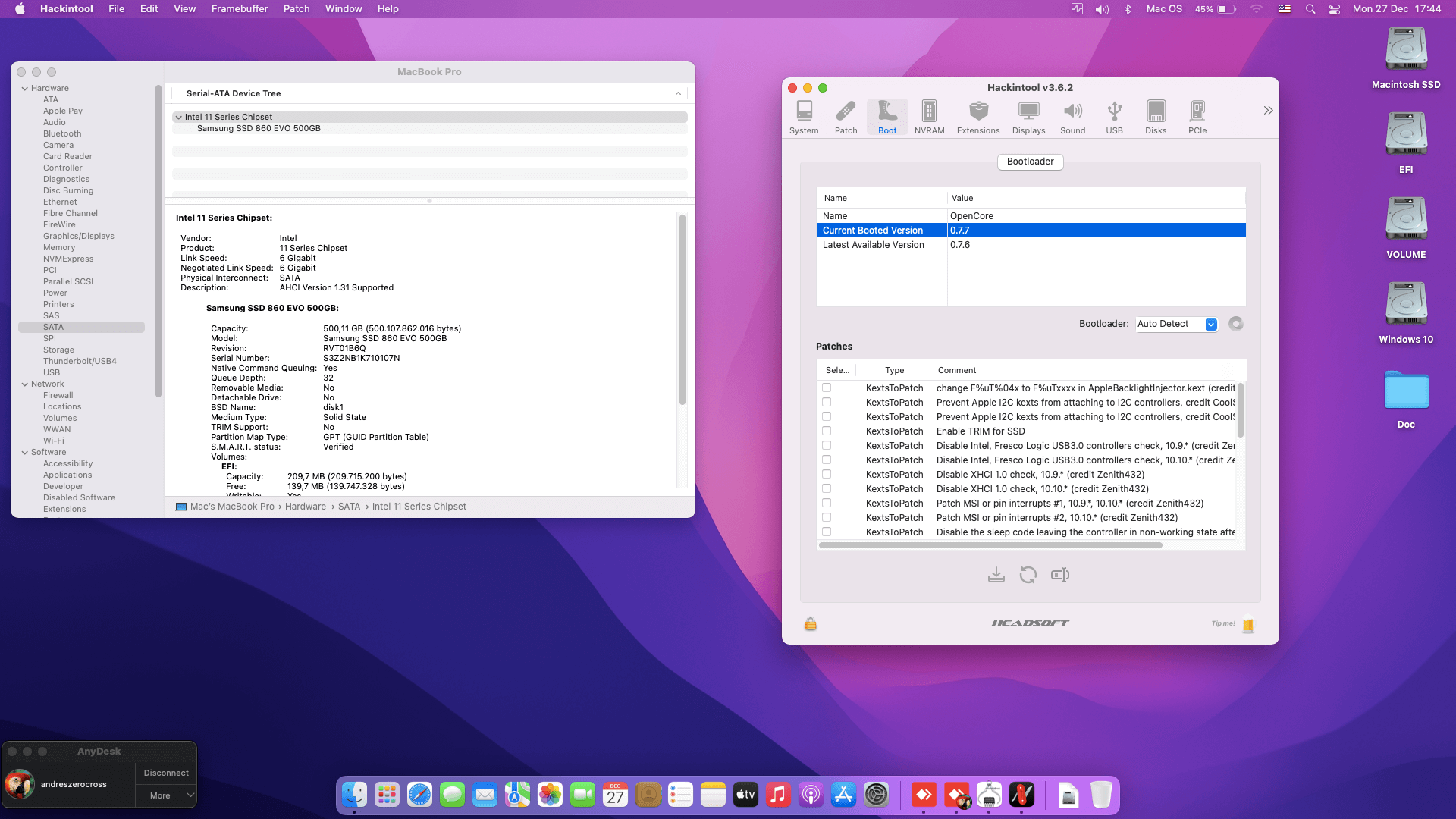
Task: Open Macintosh SSD drive on desktop
Action: point(1406,59)
